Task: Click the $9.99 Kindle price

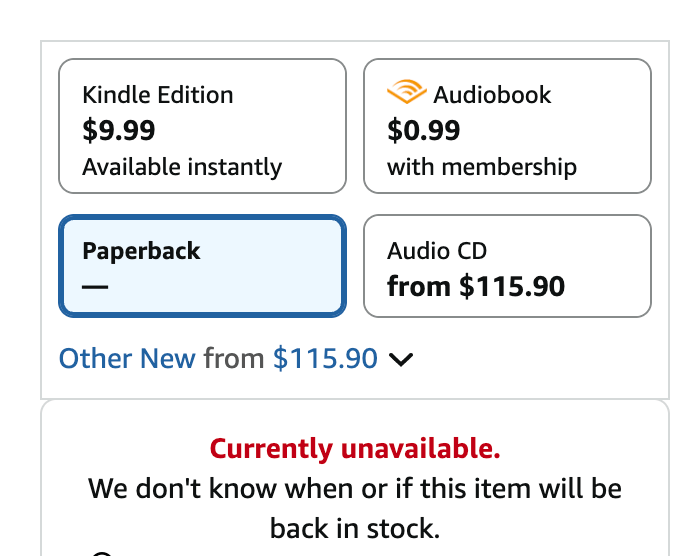Action: [119, 130]
